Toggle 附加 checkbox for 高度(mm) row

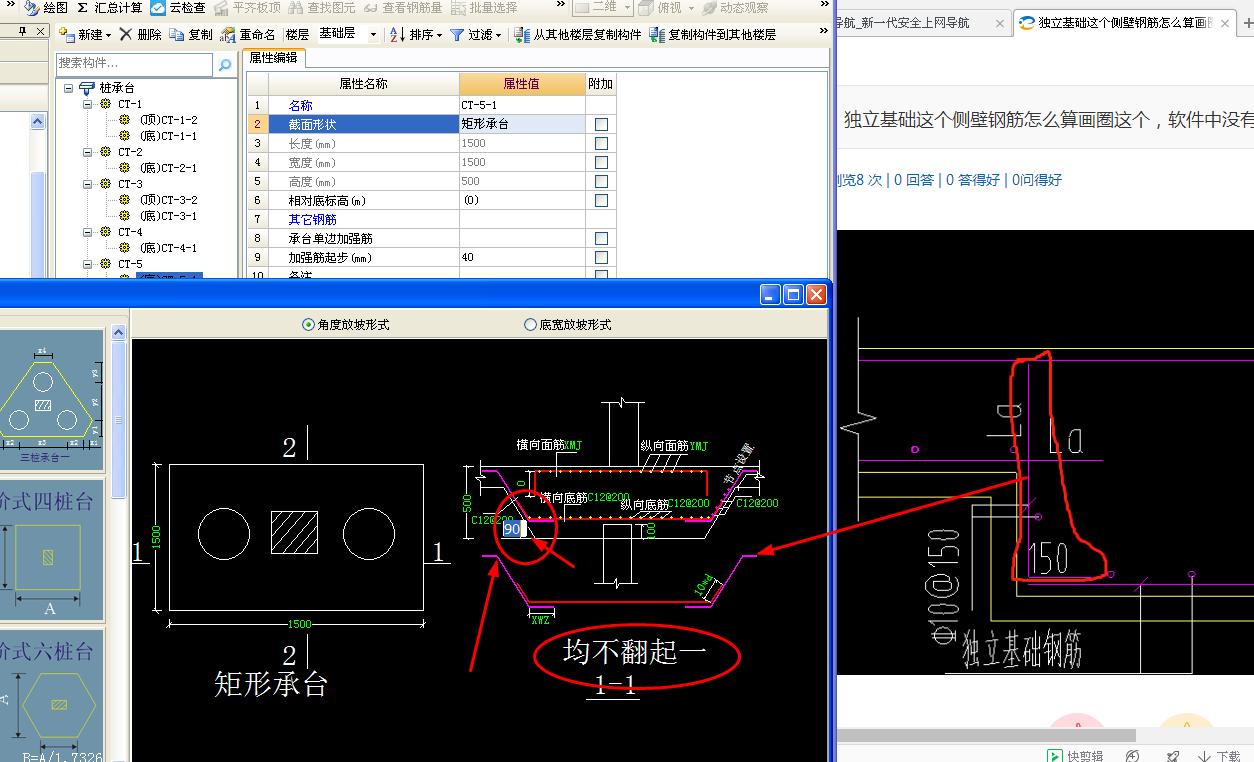pyautogui.click(x=601, y=182)
